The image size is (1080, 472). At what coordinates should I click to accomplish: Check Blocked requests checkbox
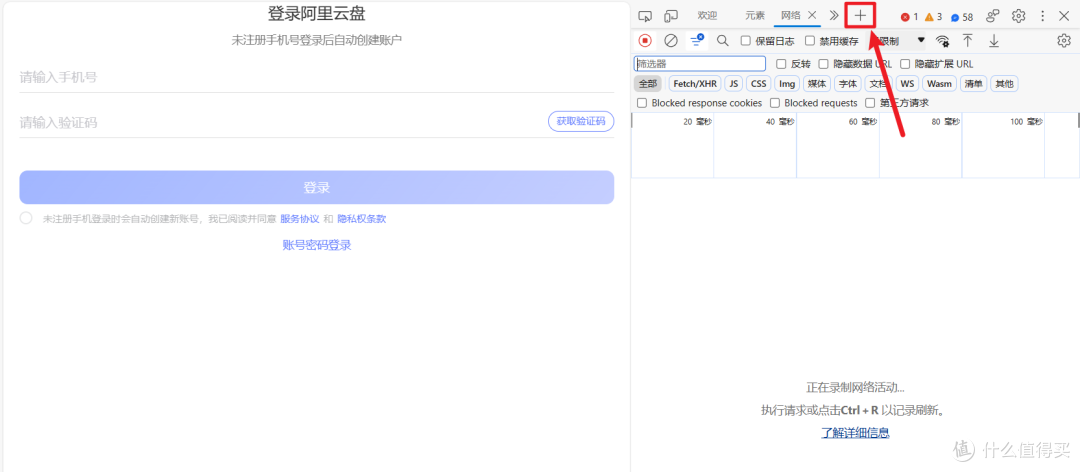click(x=775, y=103)
